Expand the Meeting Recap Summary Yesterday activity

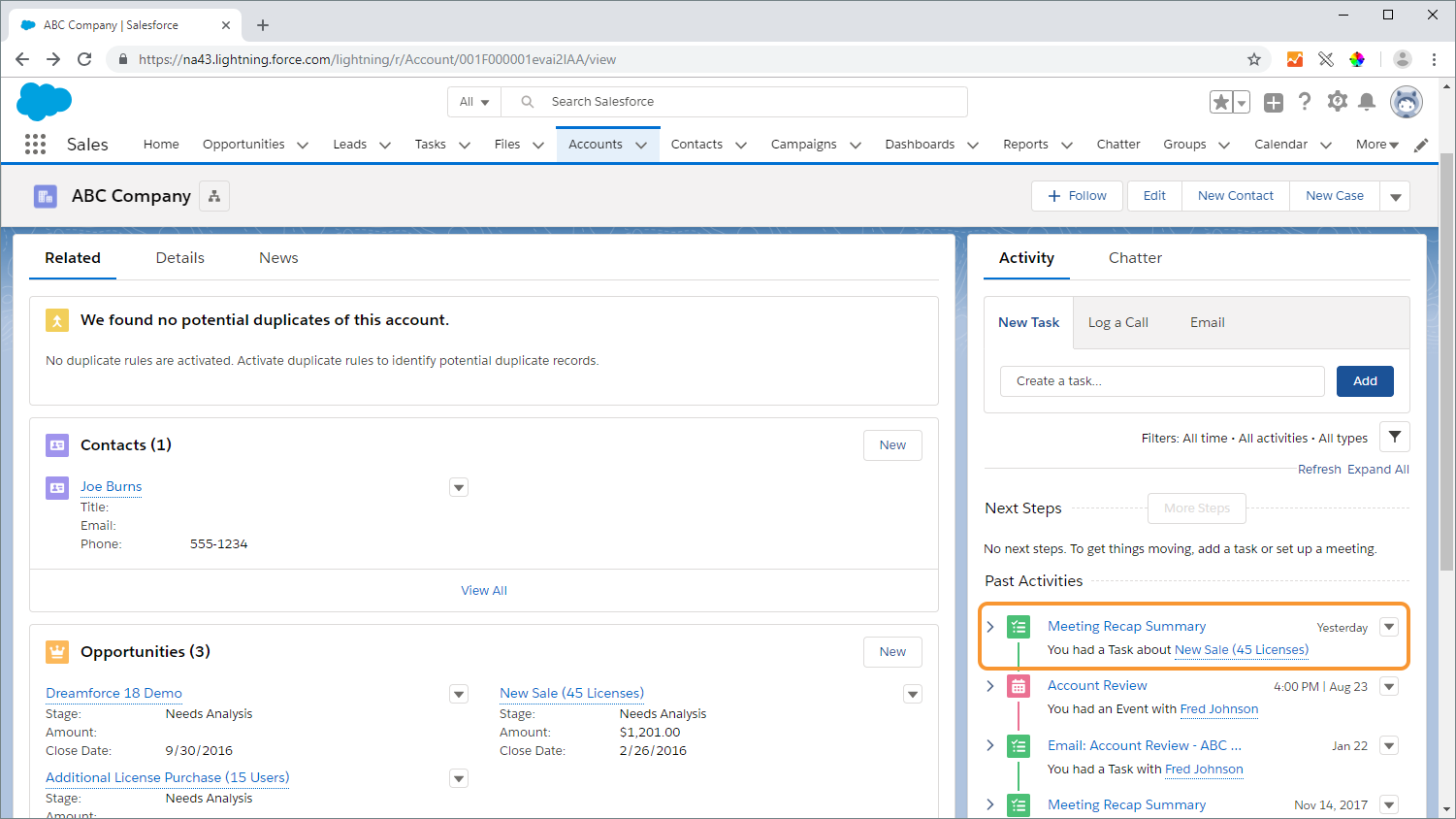[990, 627]
